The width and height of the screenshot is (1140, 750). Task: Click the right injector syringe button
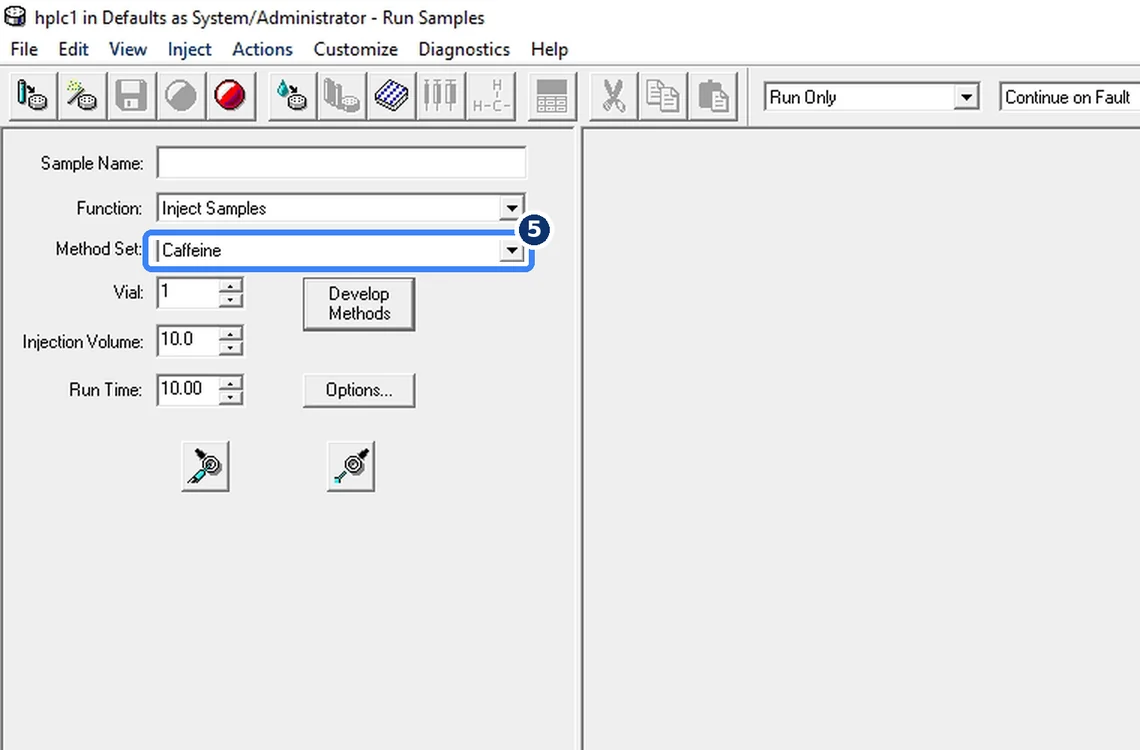[x=351, y=466]
